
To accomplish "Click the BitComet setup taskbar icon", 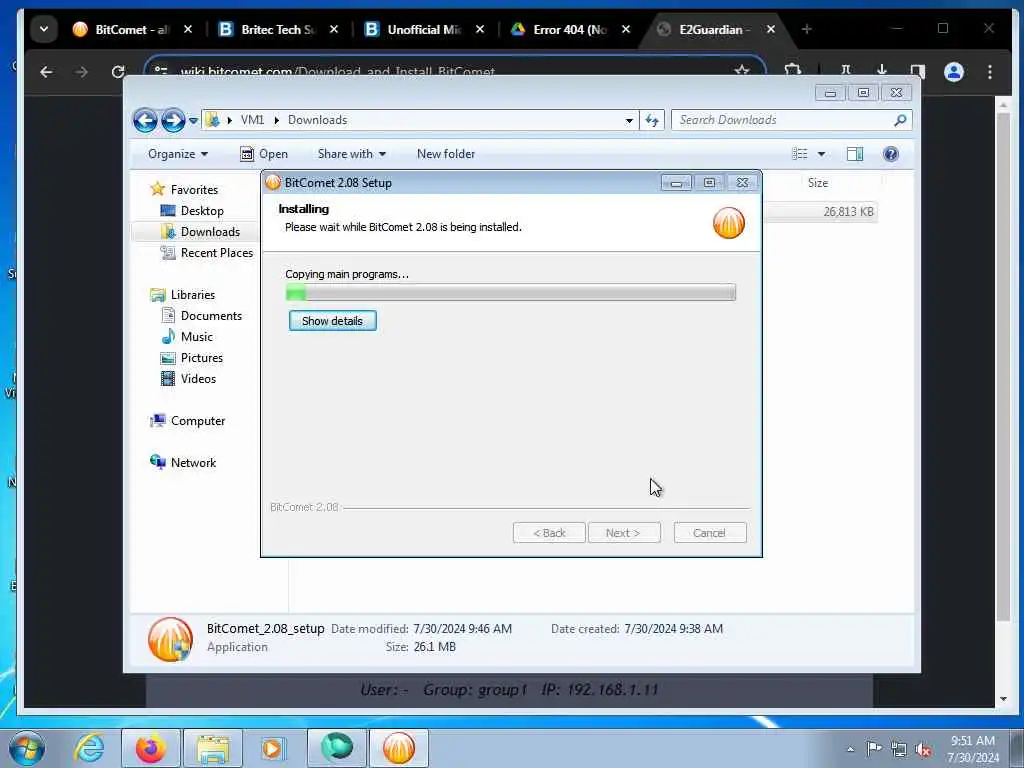I will point(399,748).
